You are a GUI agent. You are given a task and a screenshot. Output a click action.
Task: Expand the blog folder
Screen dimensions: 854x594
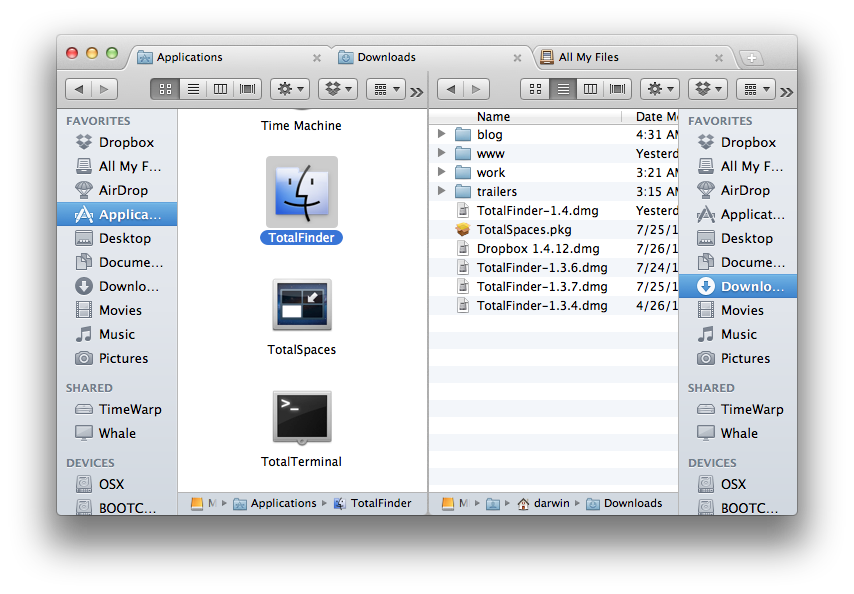point(442,134)
